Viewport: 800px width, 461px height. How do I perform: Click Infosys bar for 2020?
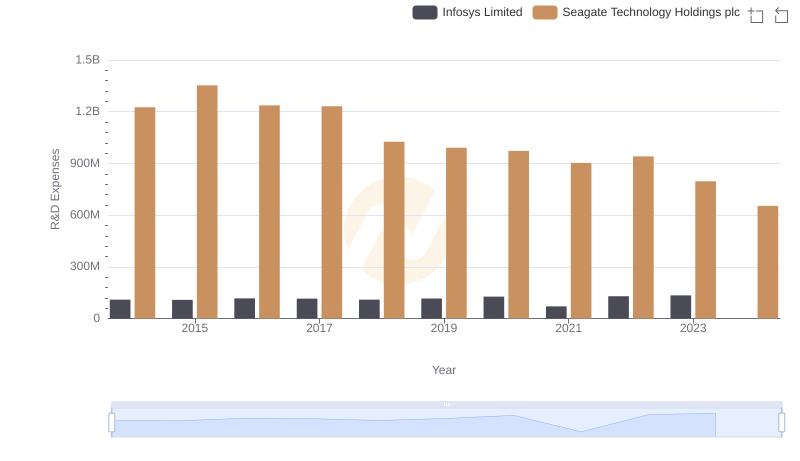tap(494, 308)
